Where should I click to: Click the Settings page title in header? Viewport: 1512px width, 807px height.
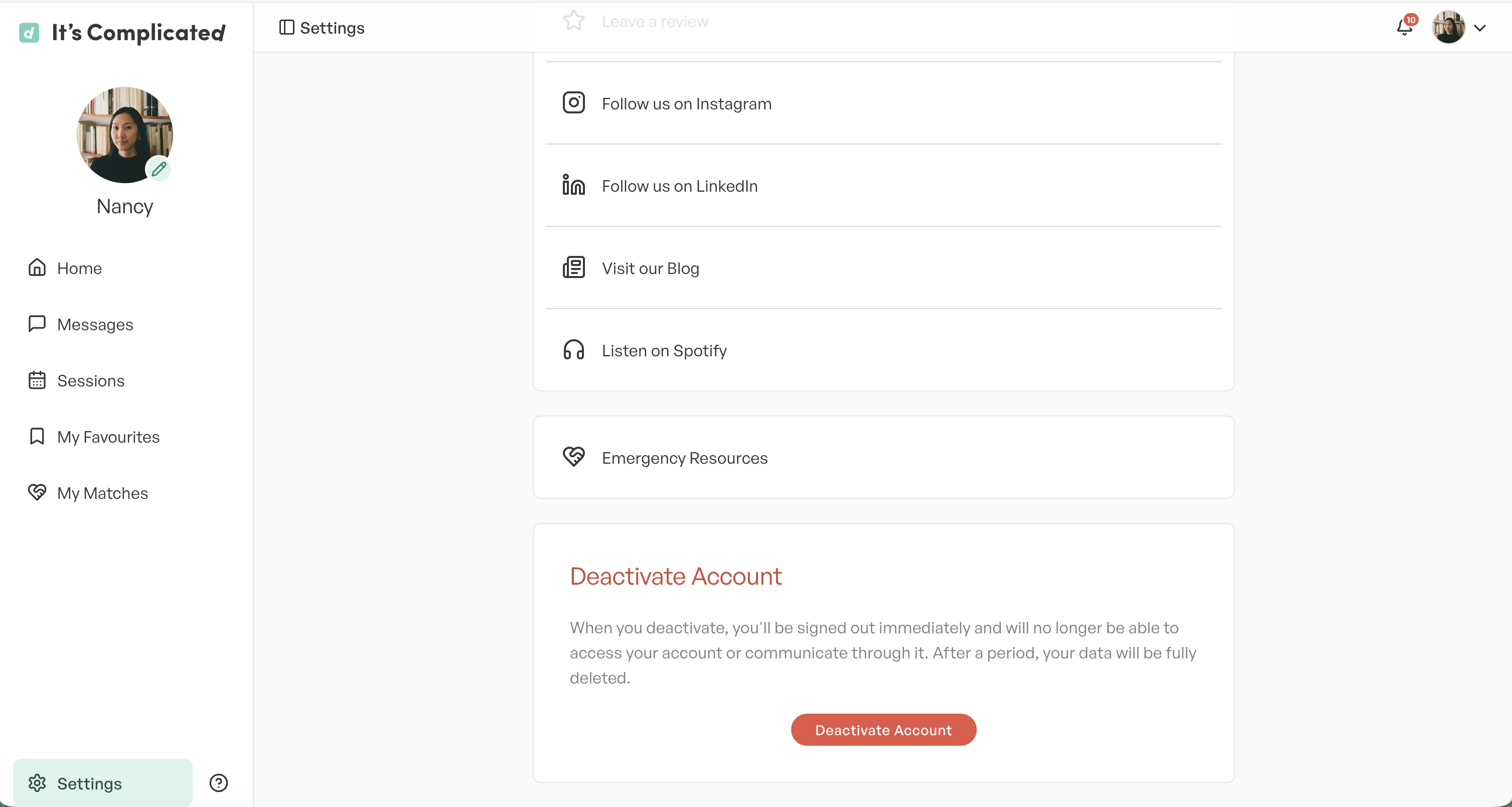tap(332, 28)
